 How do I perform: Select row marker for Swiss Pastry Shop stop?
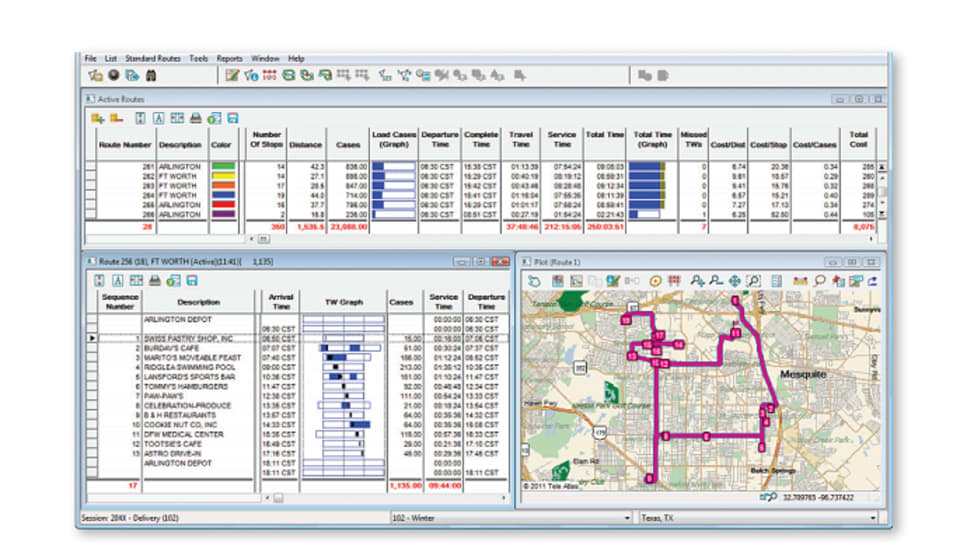tap(93, 340)
